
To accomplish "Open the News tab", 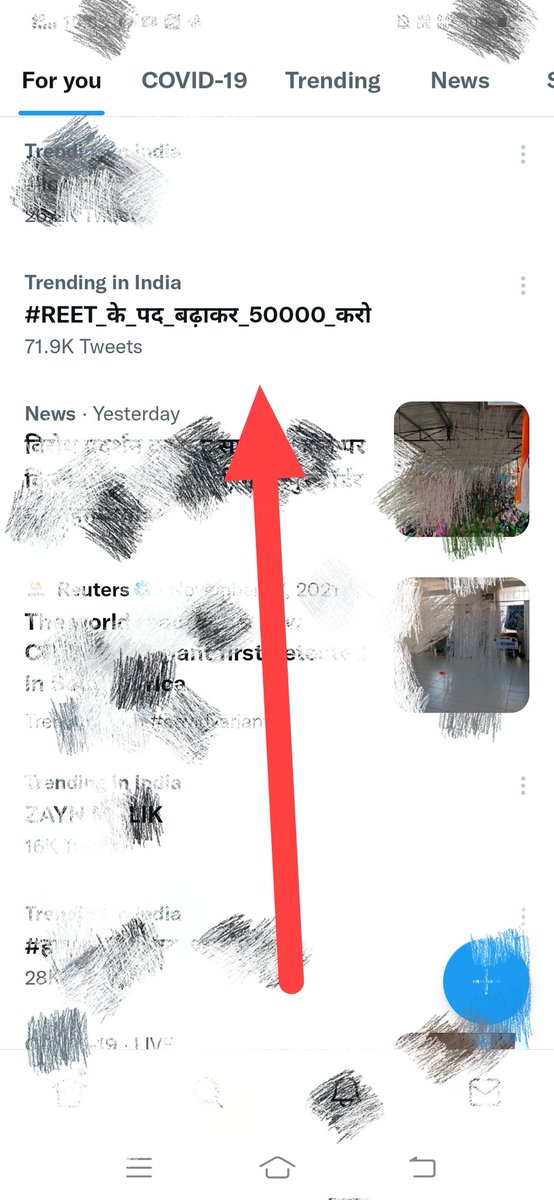I will click(460, 81).
